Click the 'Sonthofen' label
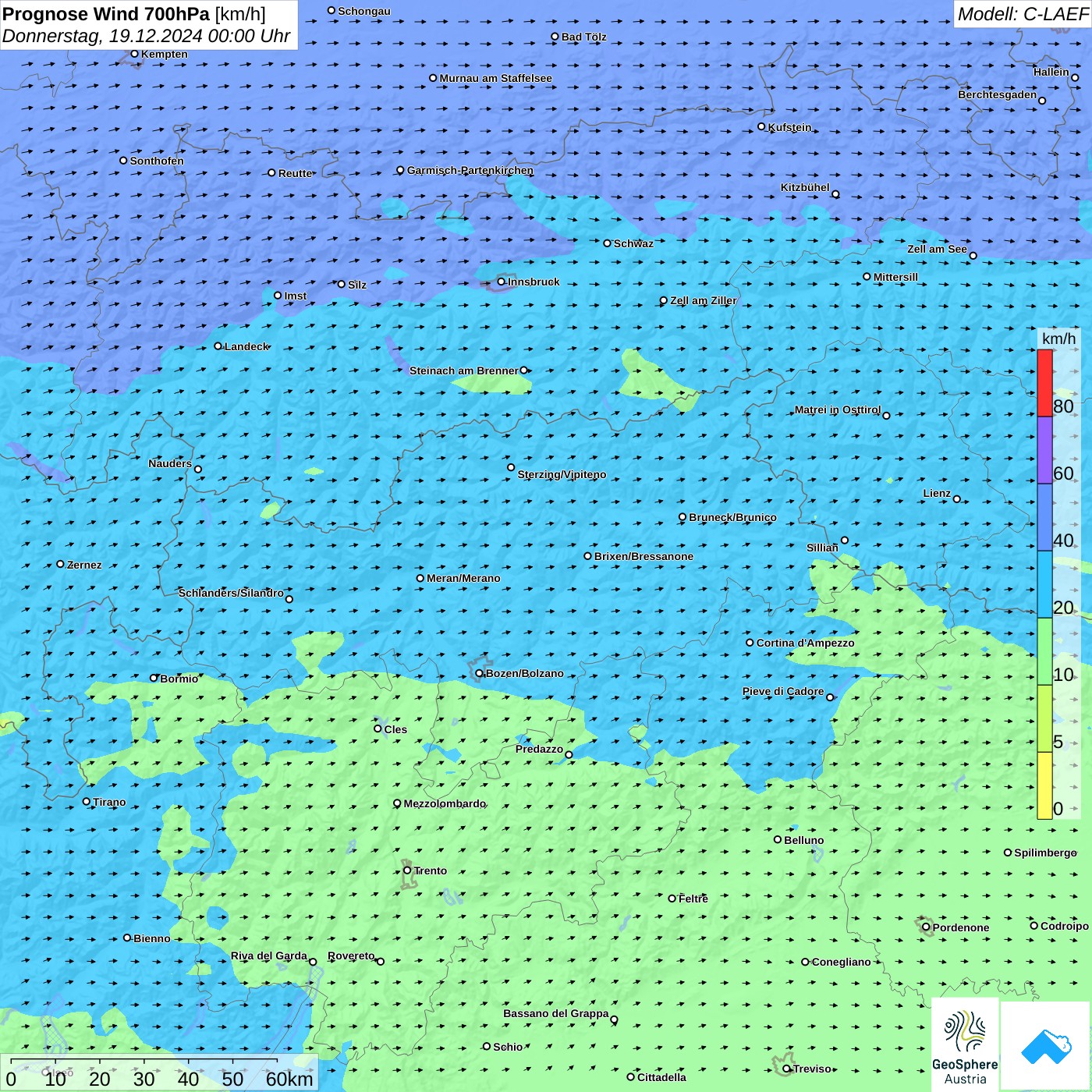1092x1092 pixels. (x=157, y=161)
